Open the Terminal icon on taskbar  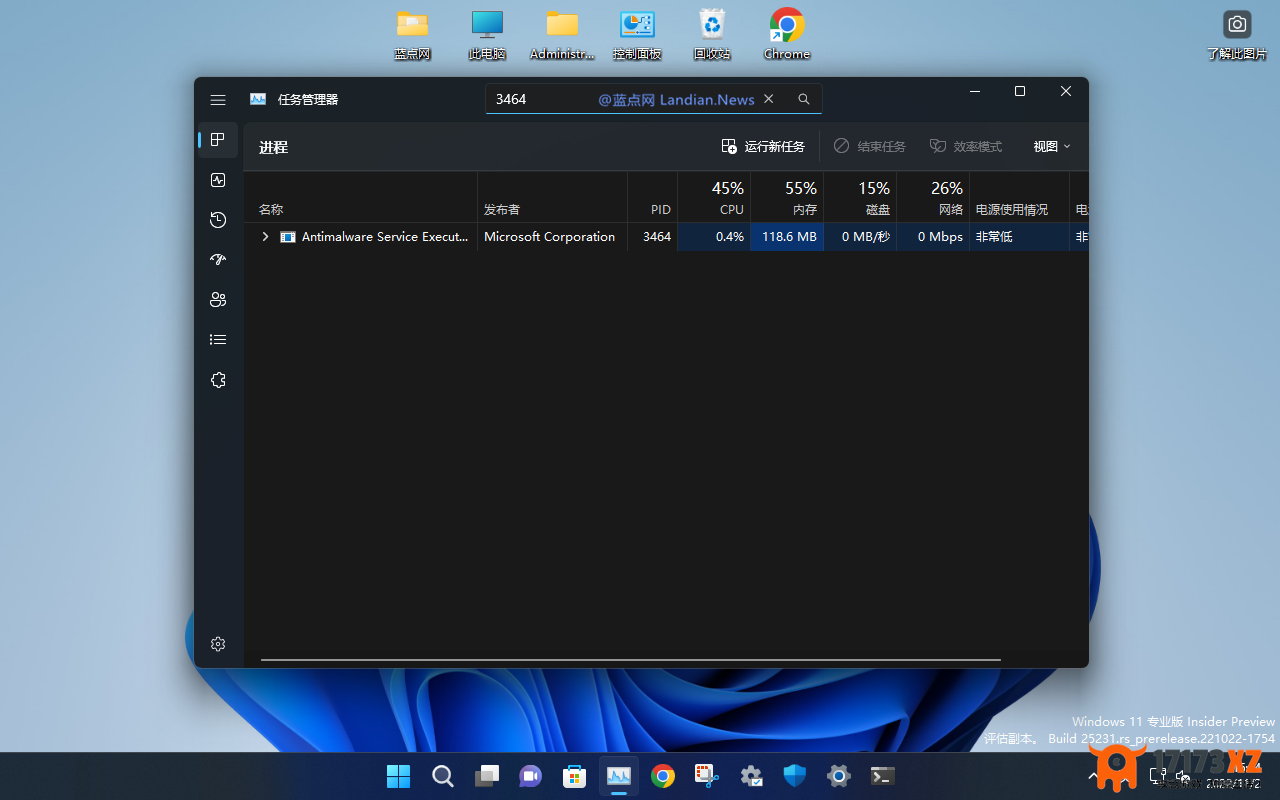click(882, 776)
